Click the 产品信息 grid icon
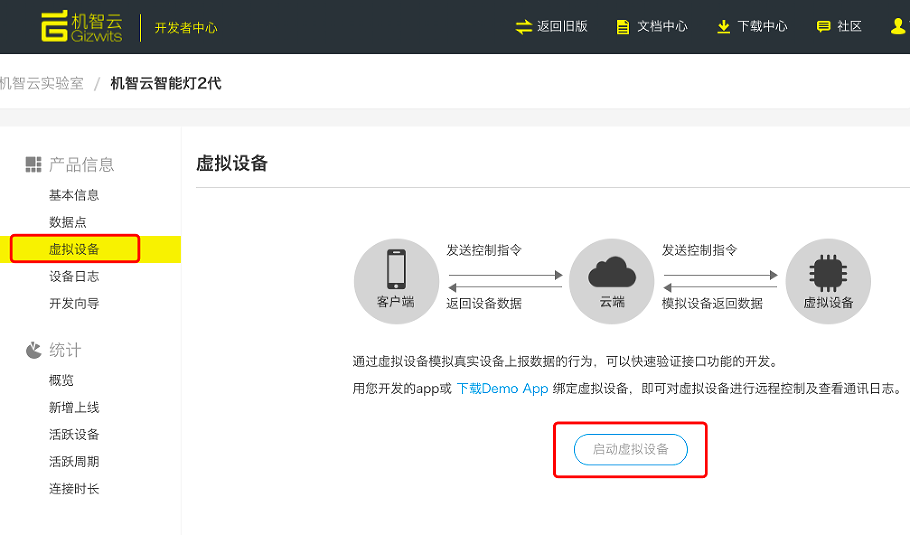This screenshot has width=910, height=535. tap(34, 165)
